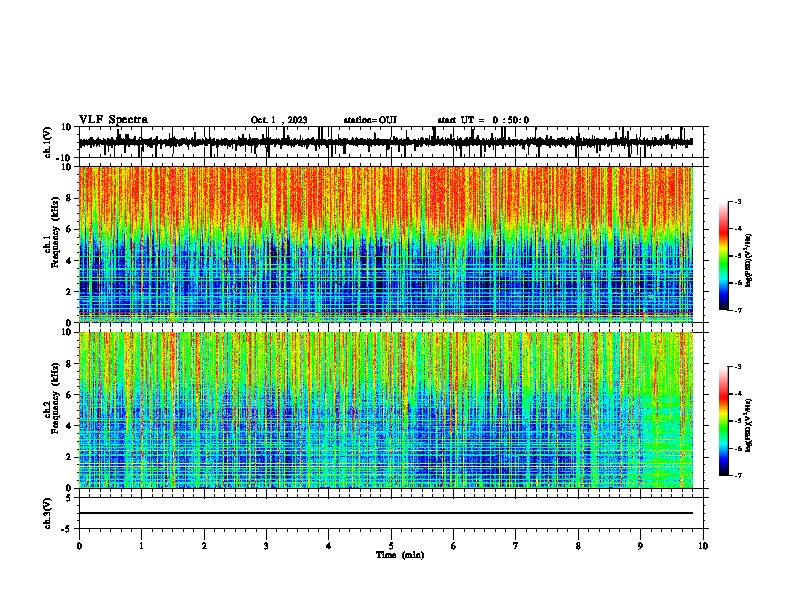
Task: Click inside the ch.1 spectrogram panel
Action: 386,244
